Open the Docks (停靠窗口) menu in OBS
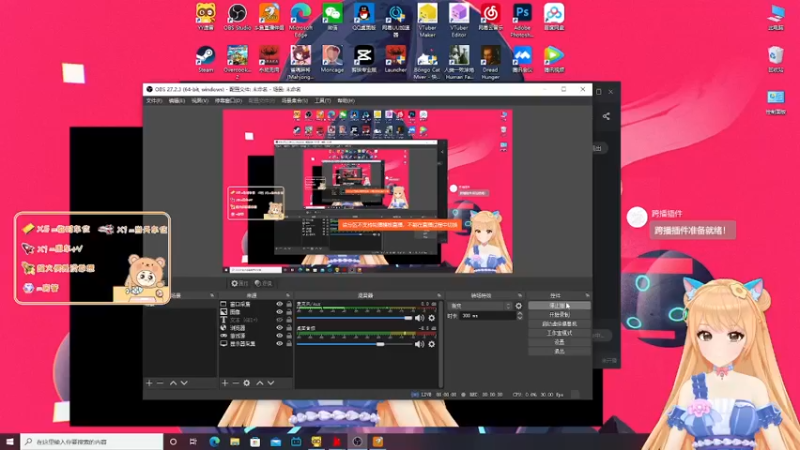Image resolution: width=800 pixels, height=450 pixels. point(228,101)
